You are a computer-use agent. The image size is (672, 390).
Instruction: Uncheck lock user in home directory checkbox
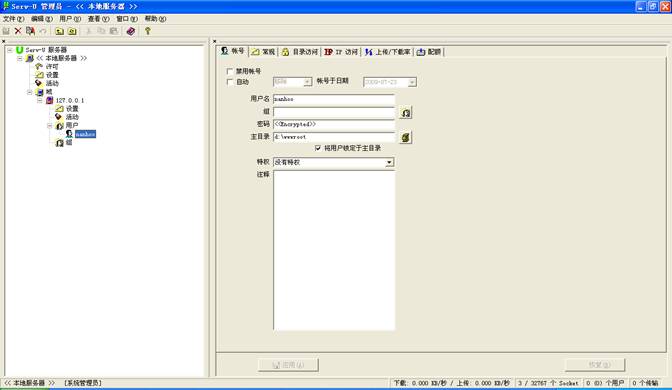pos(318,148)
